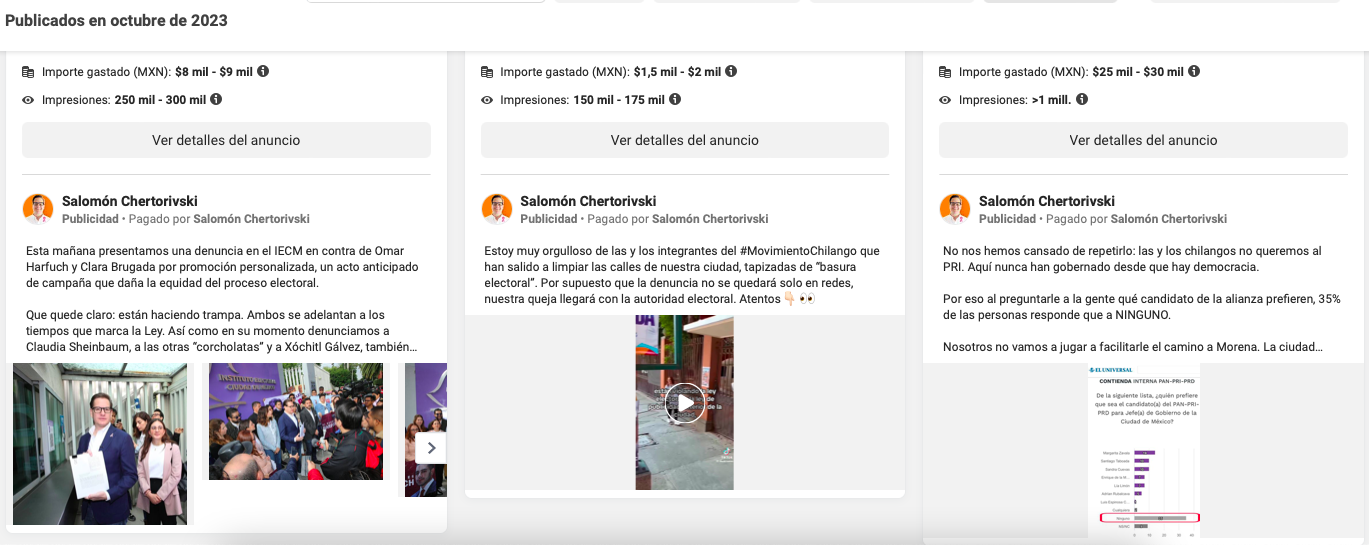This screenshot has width=1369, height=545.
Task: Advance the photo carousel with right arrow
Action: (431, 448)
